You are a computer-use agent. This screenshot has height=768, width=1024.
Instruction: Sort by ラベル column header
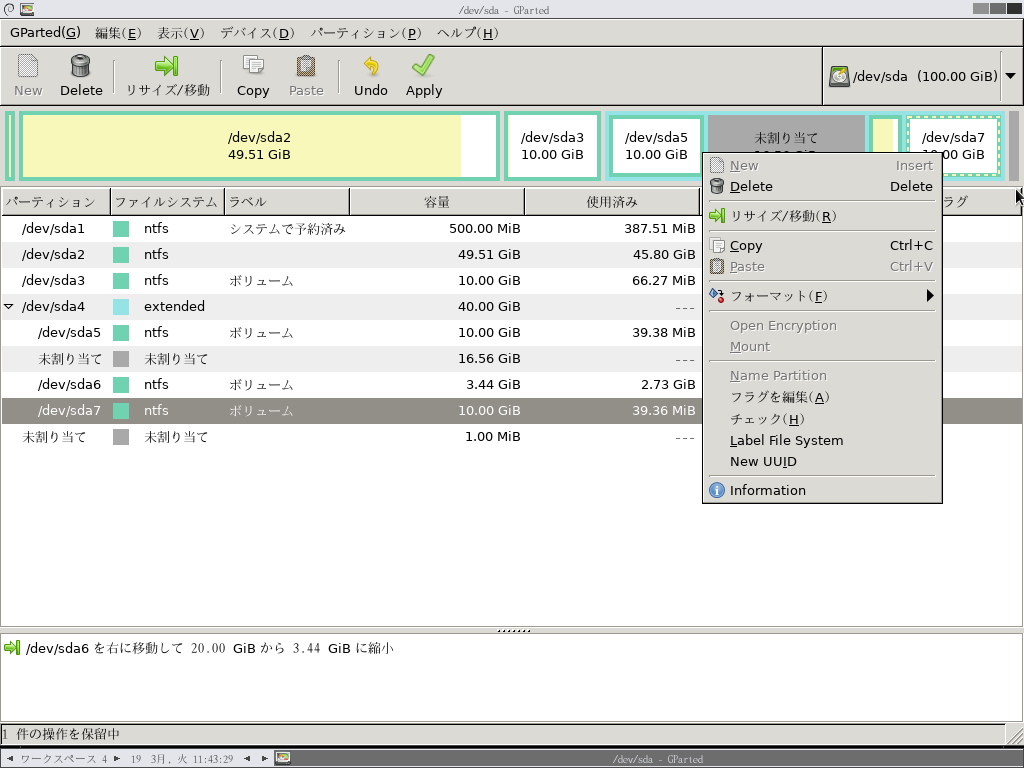287,202
